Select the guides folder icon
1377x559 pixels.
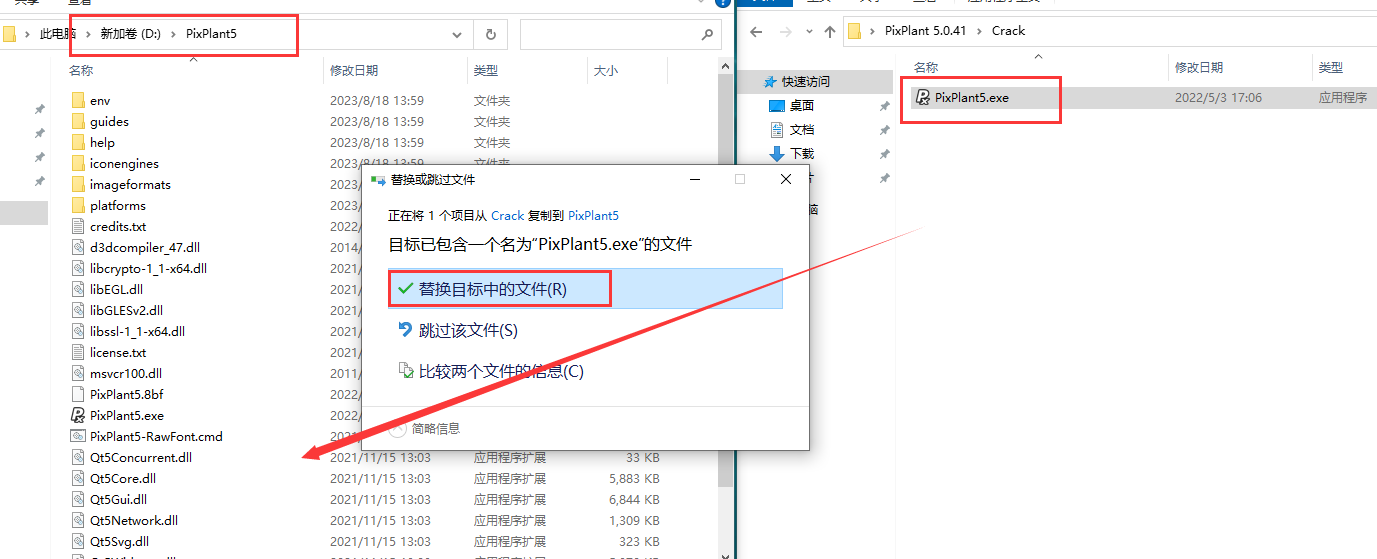[x=78, y=121]
